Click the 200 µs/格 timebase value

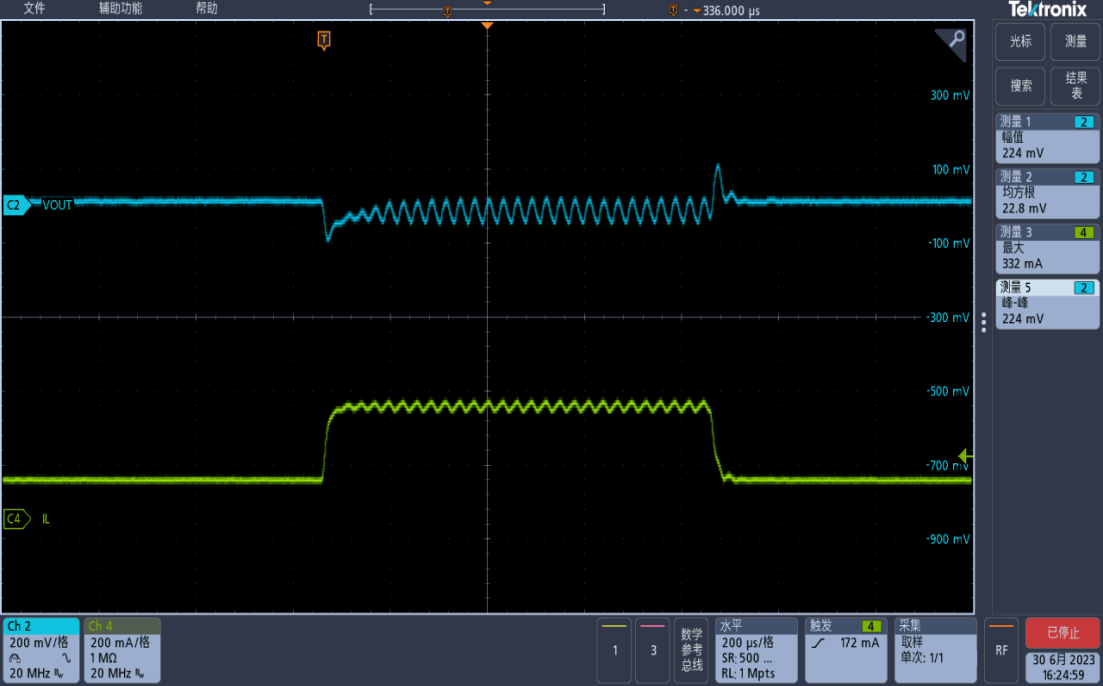pyautogui.click(x=747, y=642)
